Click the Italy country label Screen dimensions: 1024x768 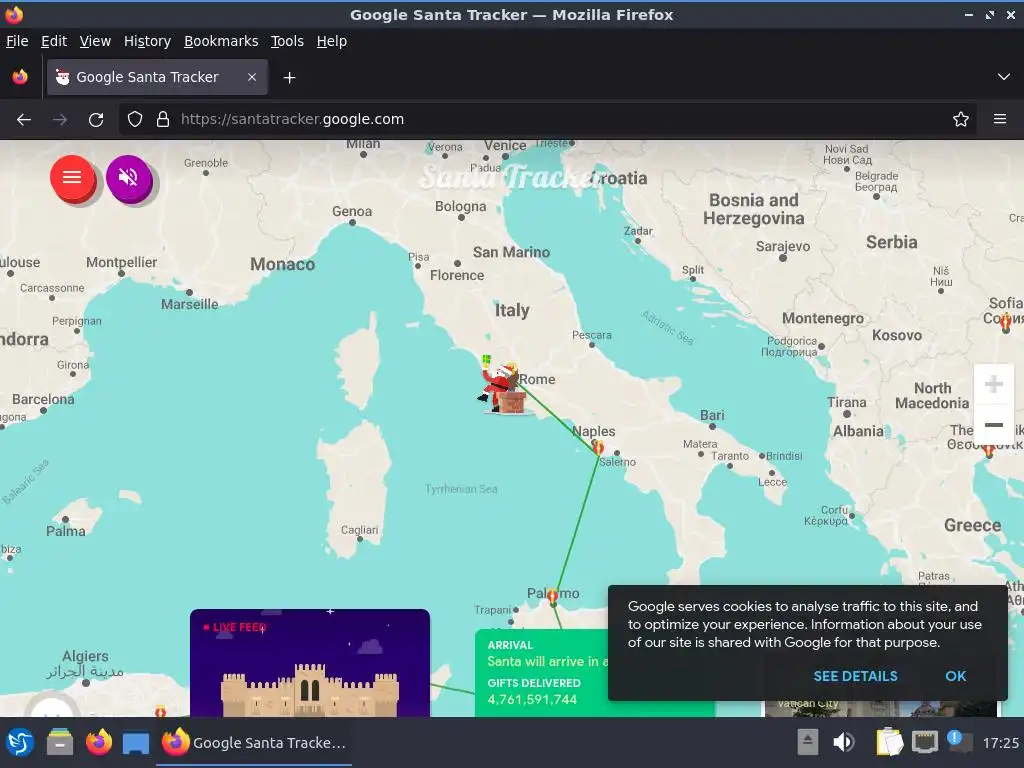point(512,310)
